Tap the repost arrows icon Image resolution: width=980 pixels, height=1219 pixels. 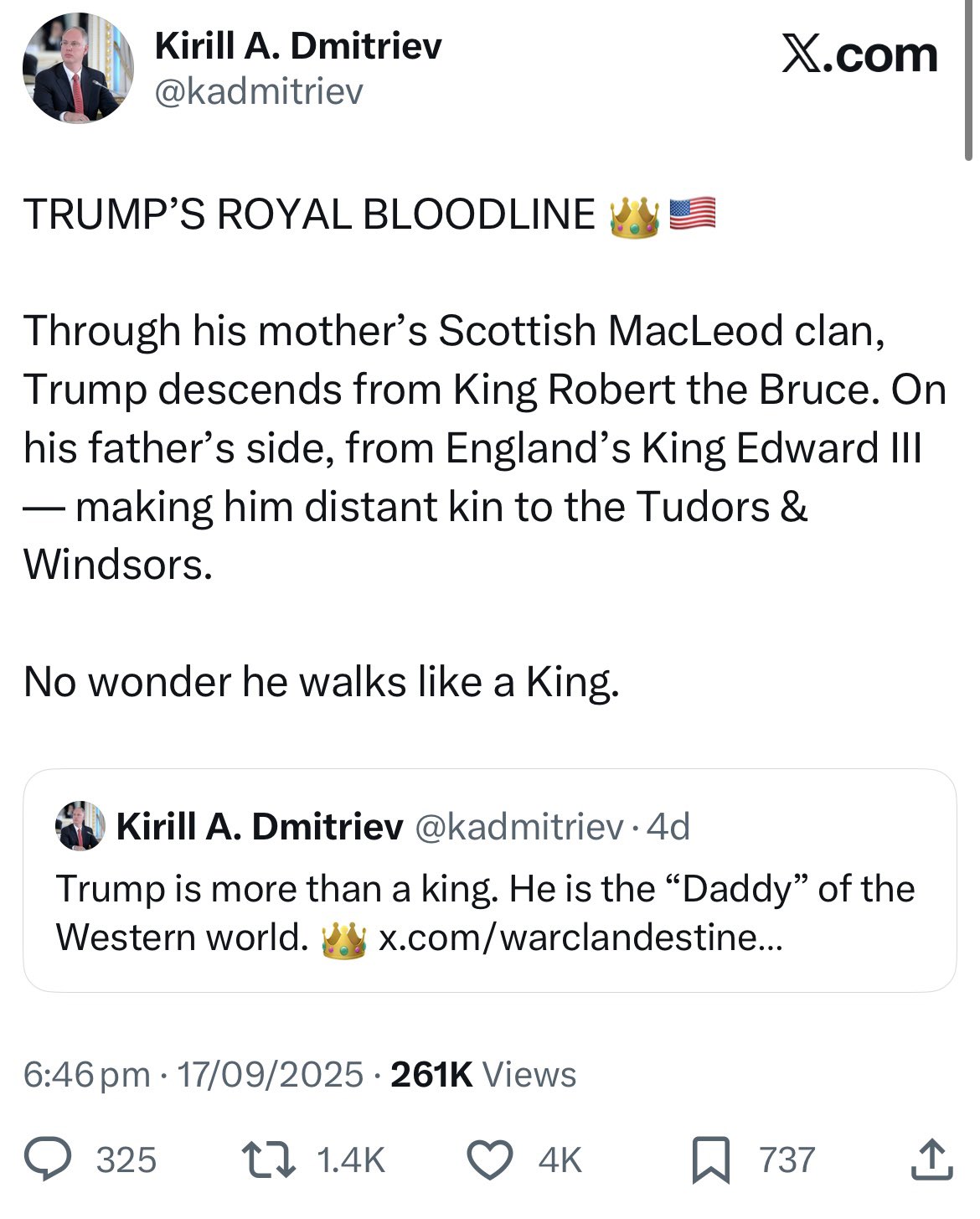tap(265, 1160)
